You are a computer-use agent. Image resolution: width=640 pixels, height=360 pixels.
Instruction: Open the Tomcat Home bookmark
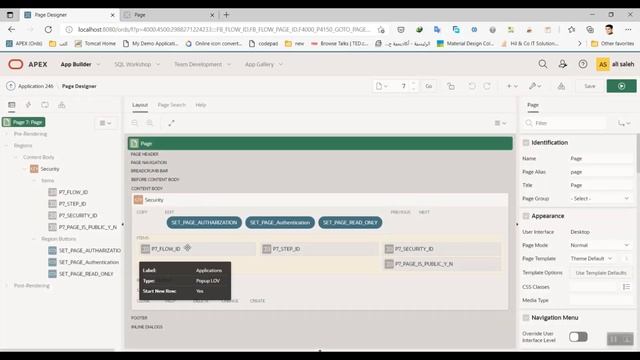pos(95,43)
